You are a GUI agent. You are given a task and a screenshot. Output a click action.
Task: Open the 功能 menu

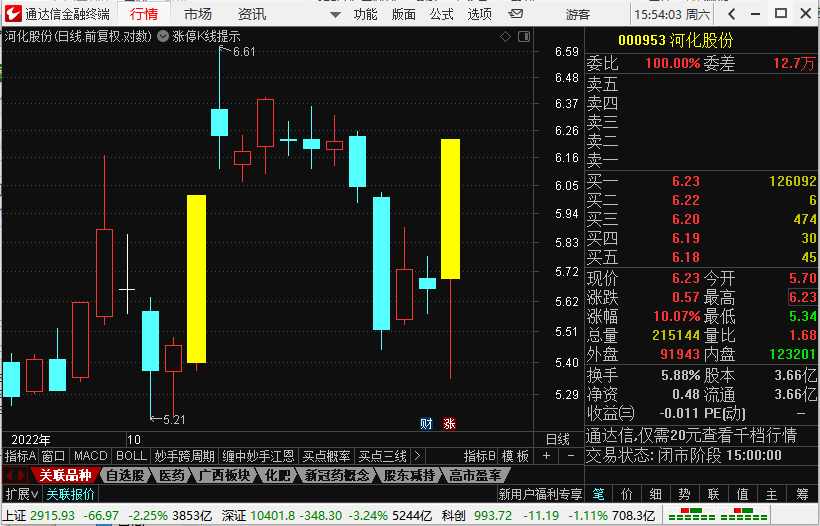pyautogui.click(x=365, y=14)
